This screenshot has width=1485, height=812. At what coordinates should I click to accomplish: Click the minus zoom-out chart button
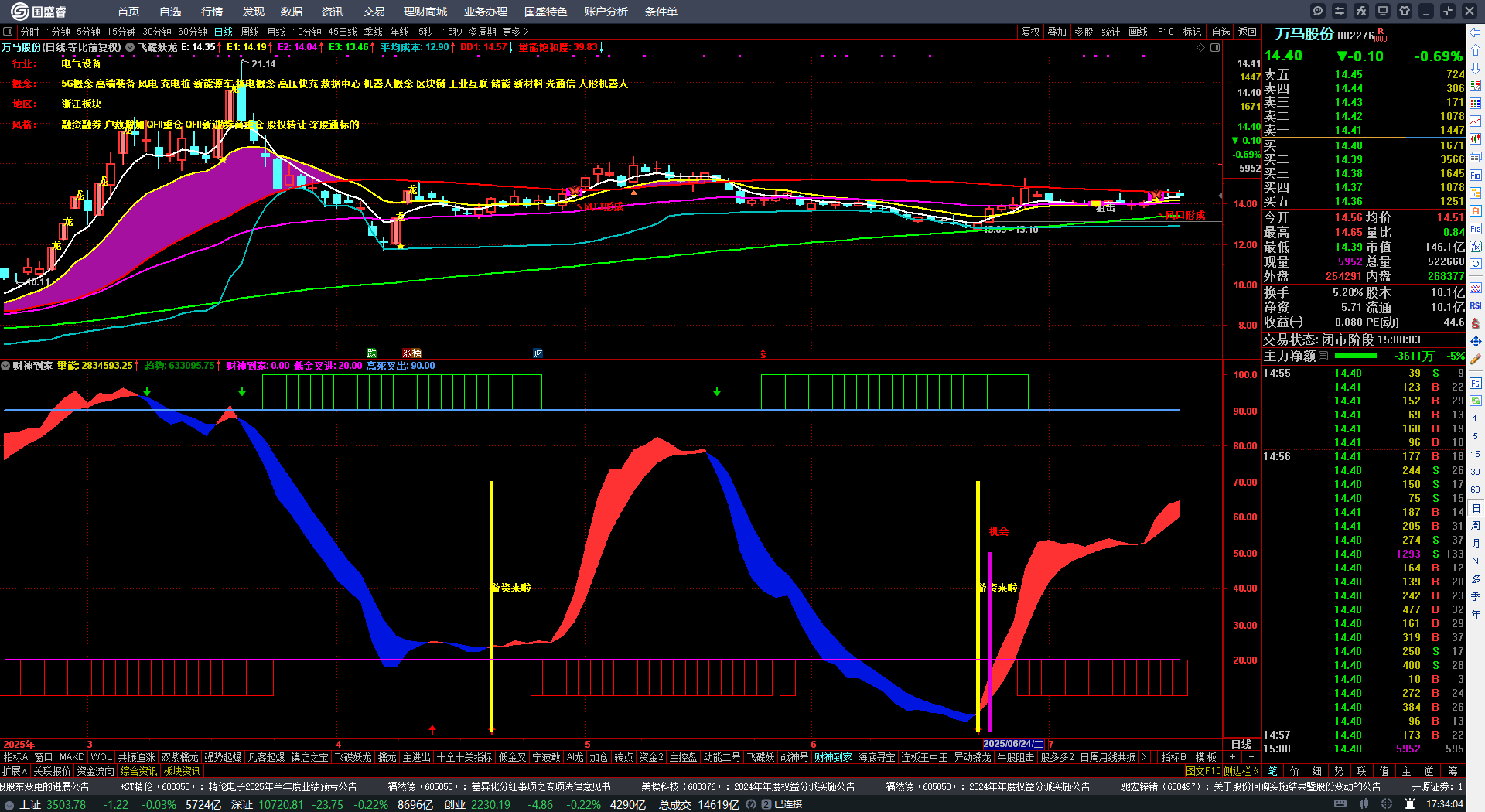[1251, 757]
